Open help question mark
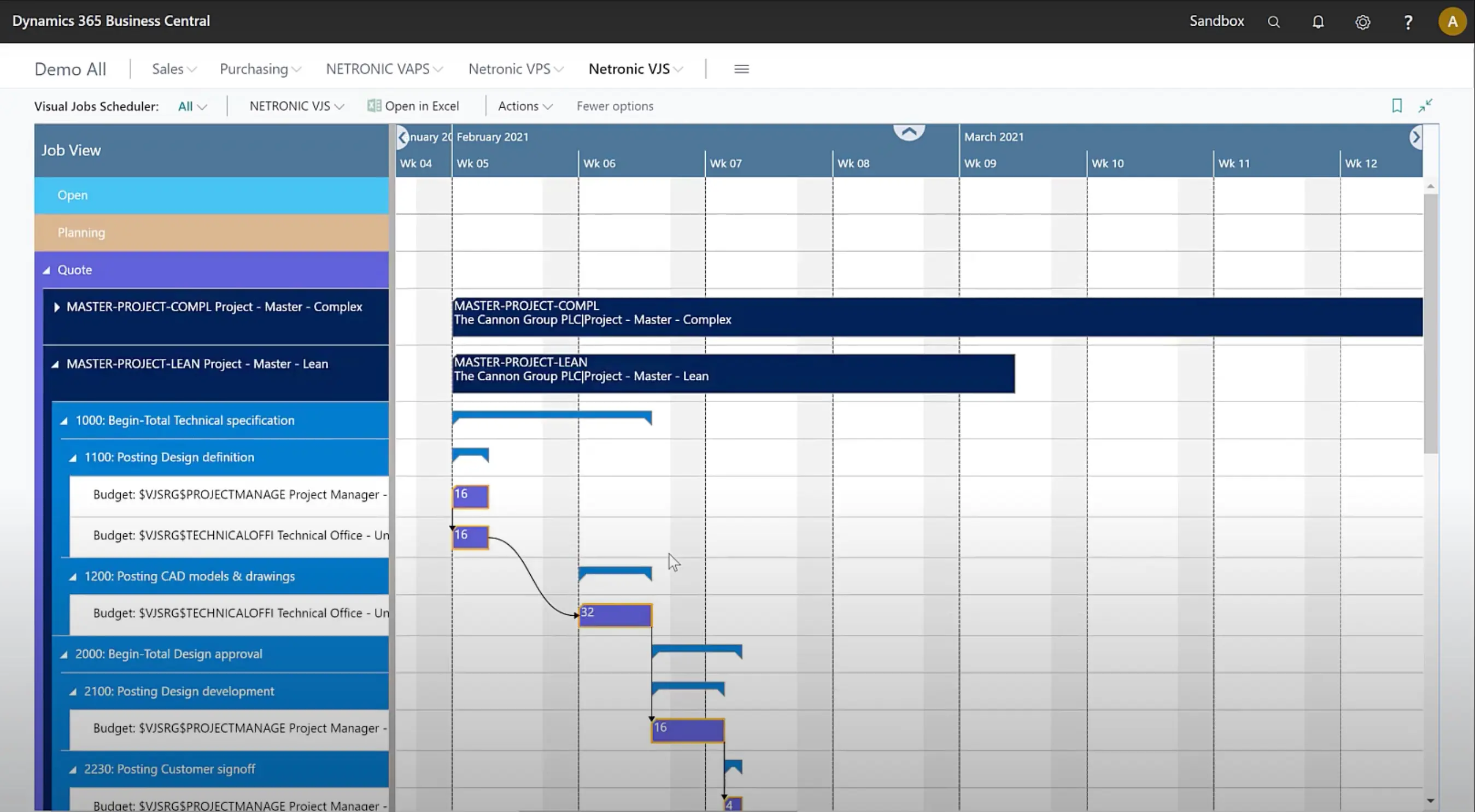The image size is (1475, 812). point(1408,22)
